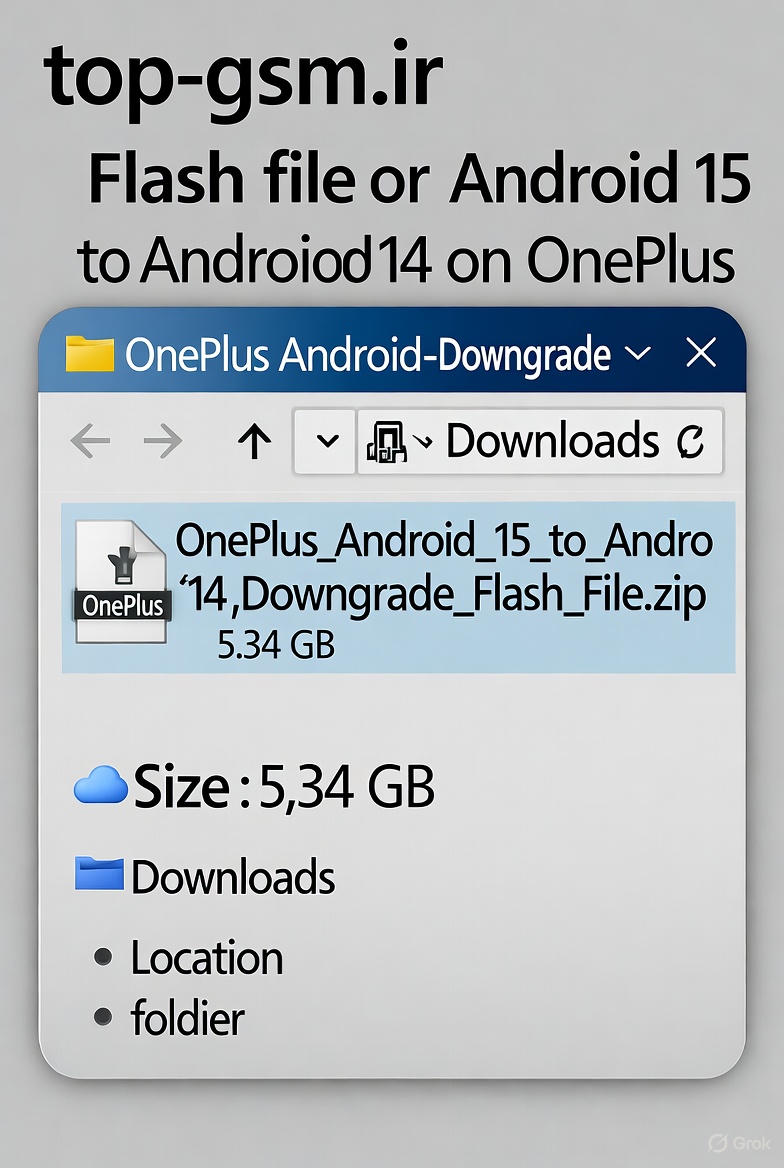The image size is (784, 1168).
Task: Go forward with the right arrow
Action: [162, 441]
